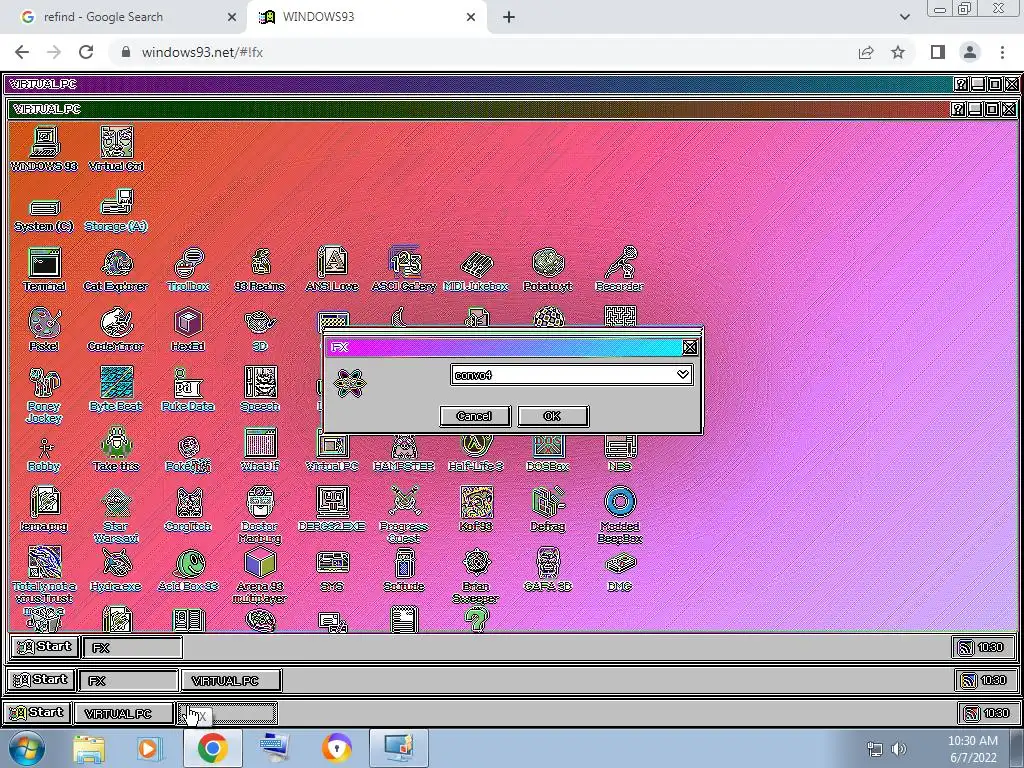Image resolution: width=1024 pixels, height=768 pixels.
Task: Open the WINDOWS 93 desktop icon
Action: tap(44, 149)
